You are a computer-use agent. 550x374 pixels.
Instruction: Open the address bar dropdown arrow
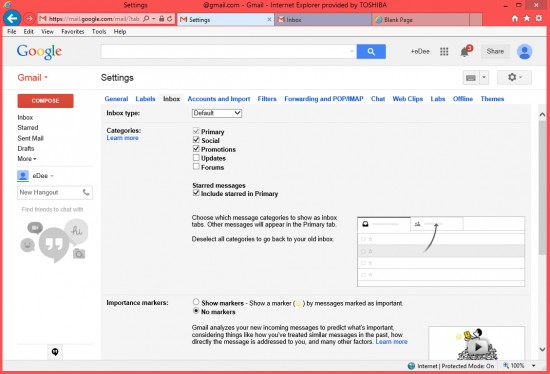[x=154, y=19]
